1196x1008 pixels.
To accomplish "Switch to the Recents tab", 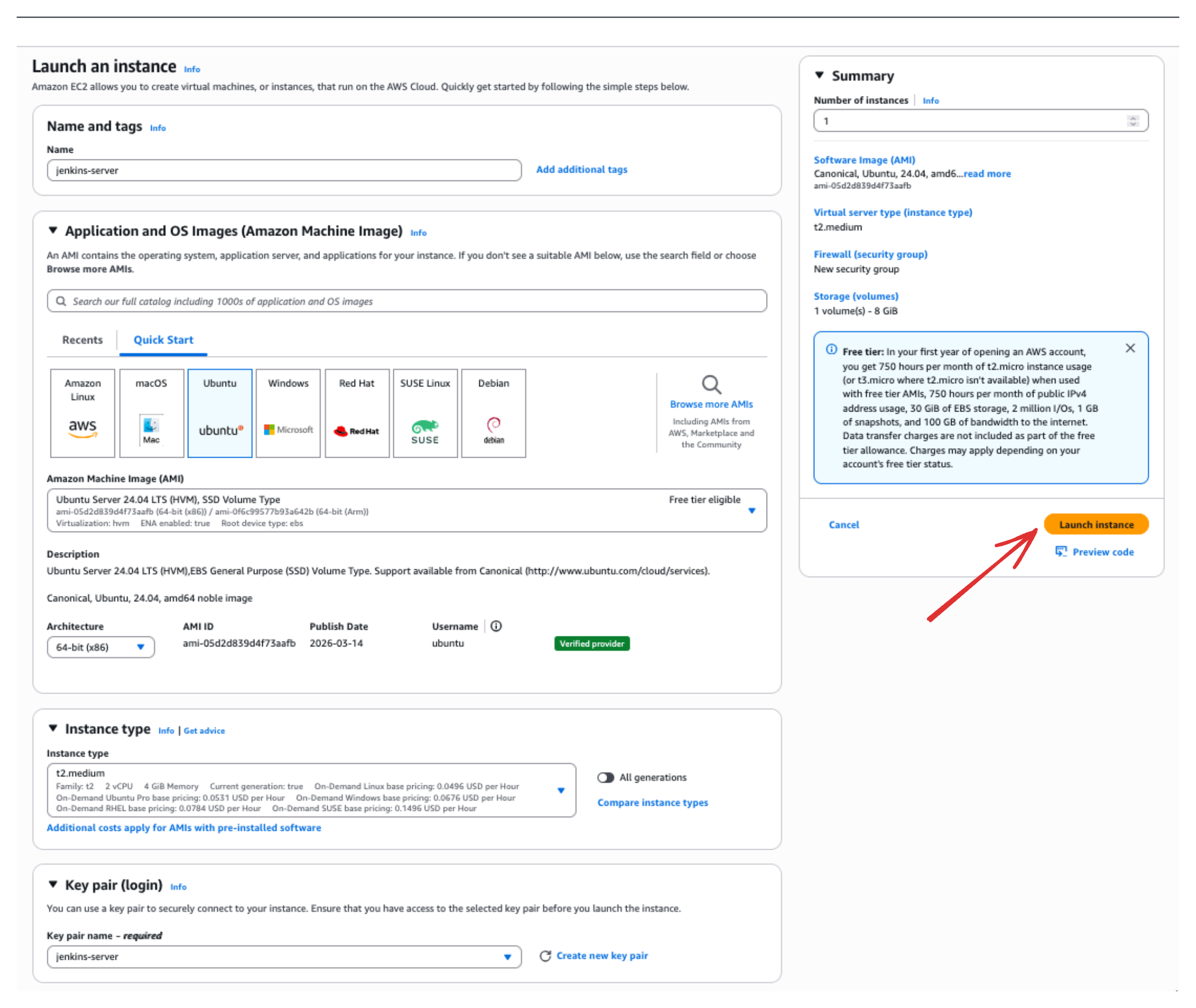I will pyautogui.click(x=82, y=340).
